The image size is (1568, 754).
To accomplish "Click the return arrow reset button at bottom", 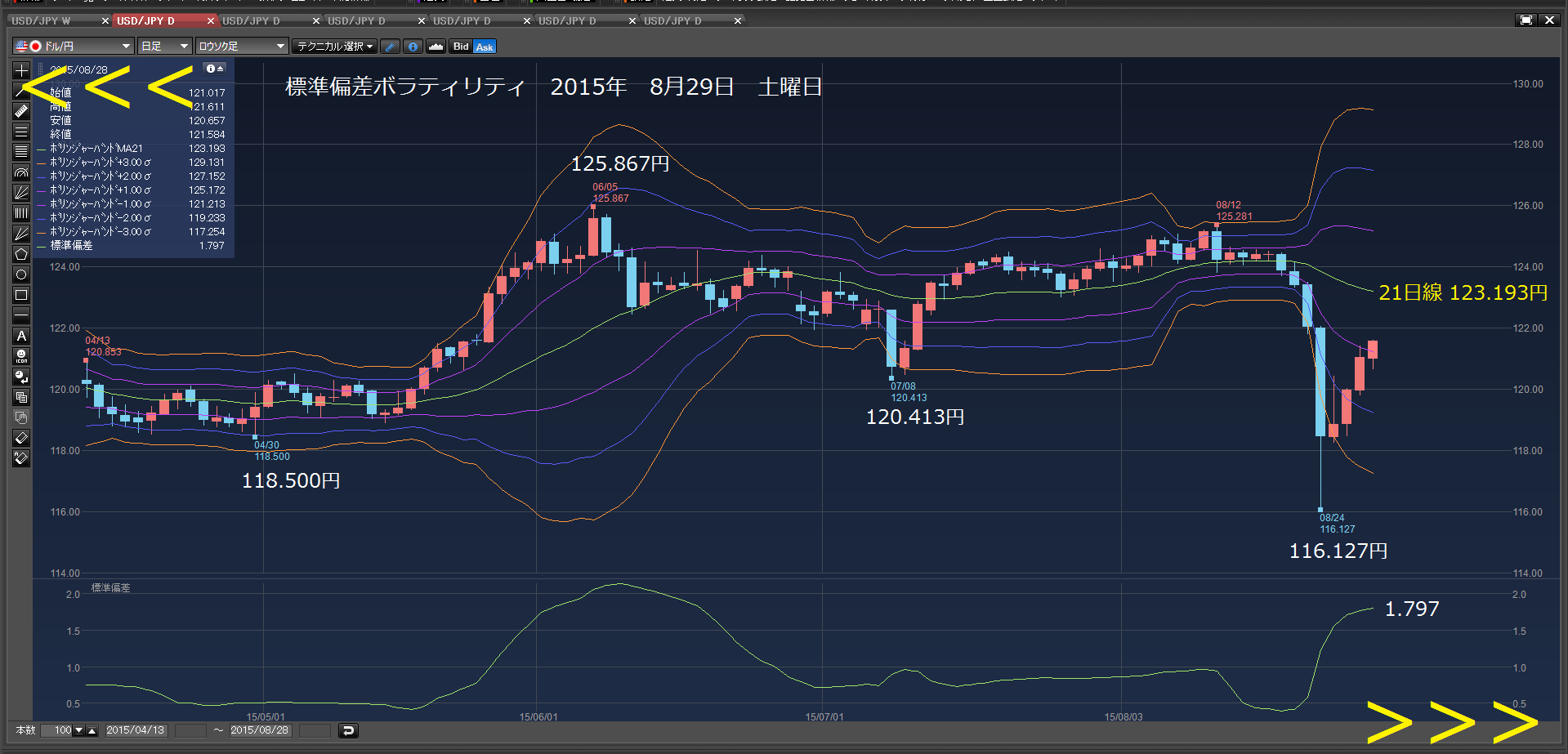I will tap(348, 730).
